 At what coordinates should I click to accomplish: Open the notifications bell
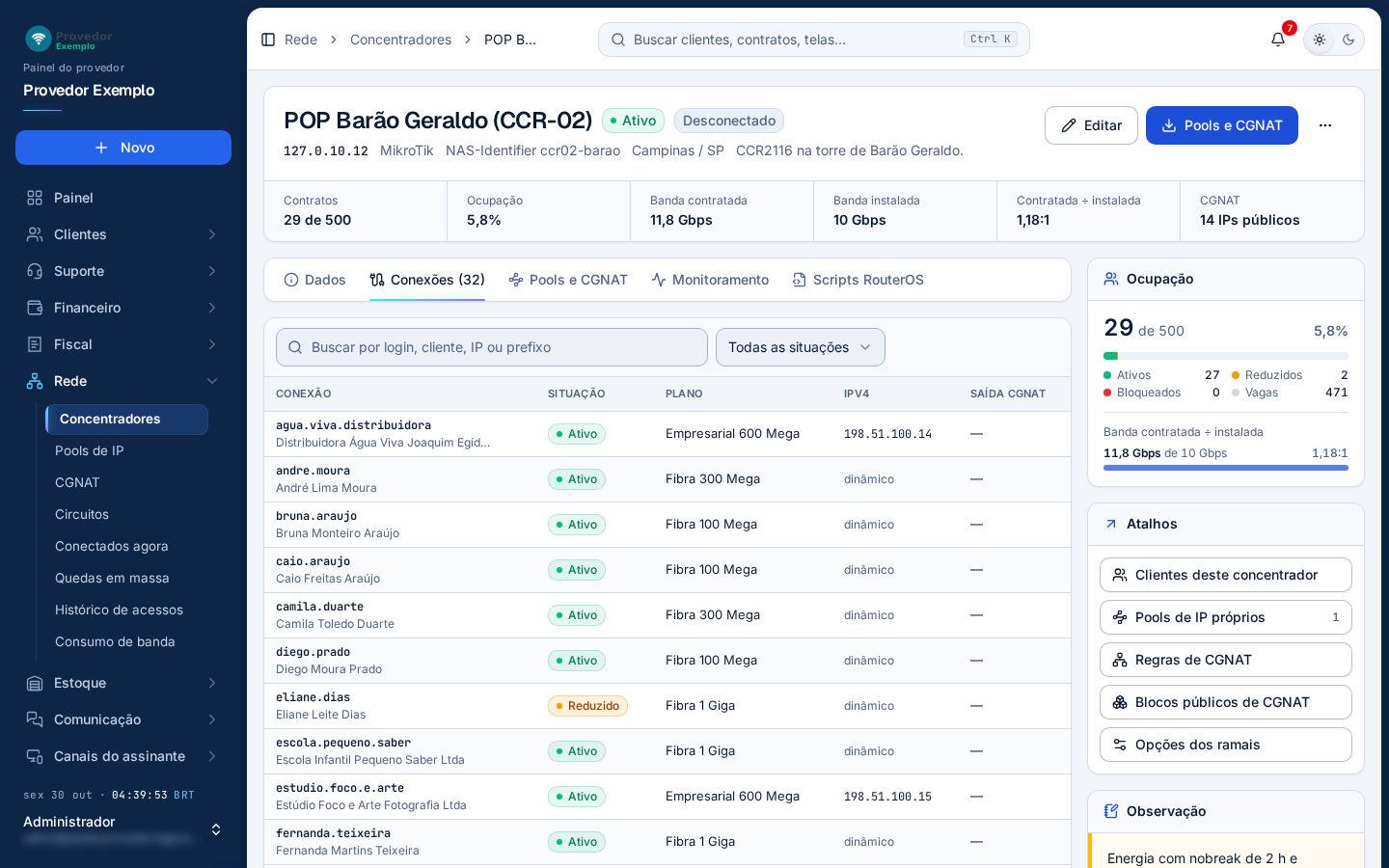click(1278, 40)
